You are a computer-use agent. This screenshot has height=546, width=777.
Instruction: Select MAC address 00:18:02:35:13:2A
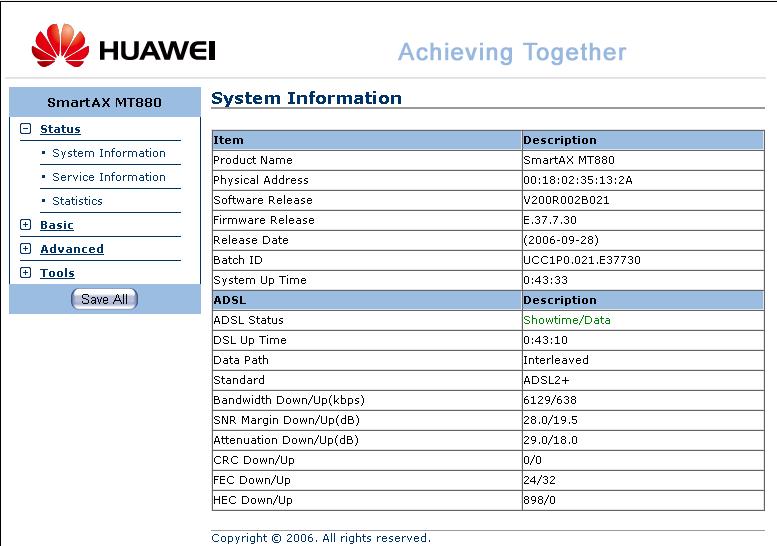click(x=578, y=180)
